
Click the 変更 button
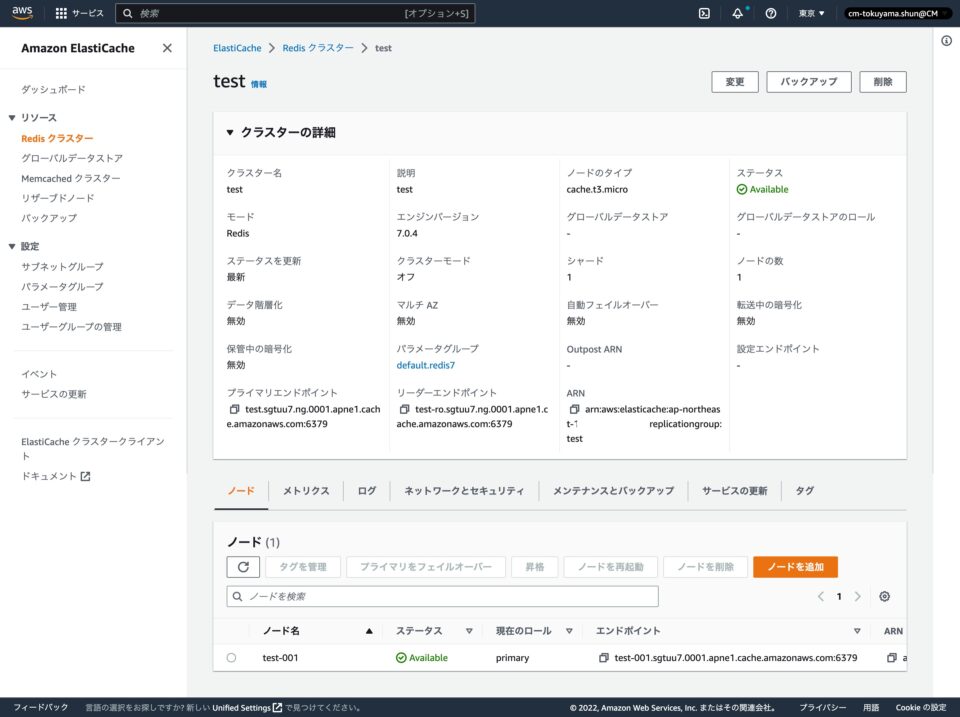point(735,82)
